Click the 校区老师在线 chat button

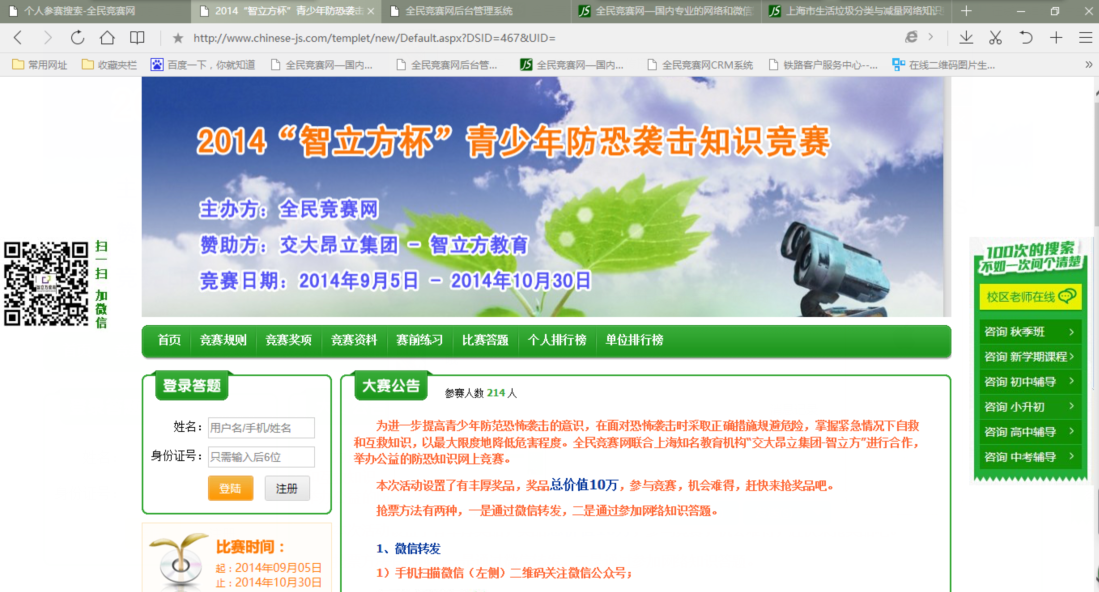coord(1030,297)
